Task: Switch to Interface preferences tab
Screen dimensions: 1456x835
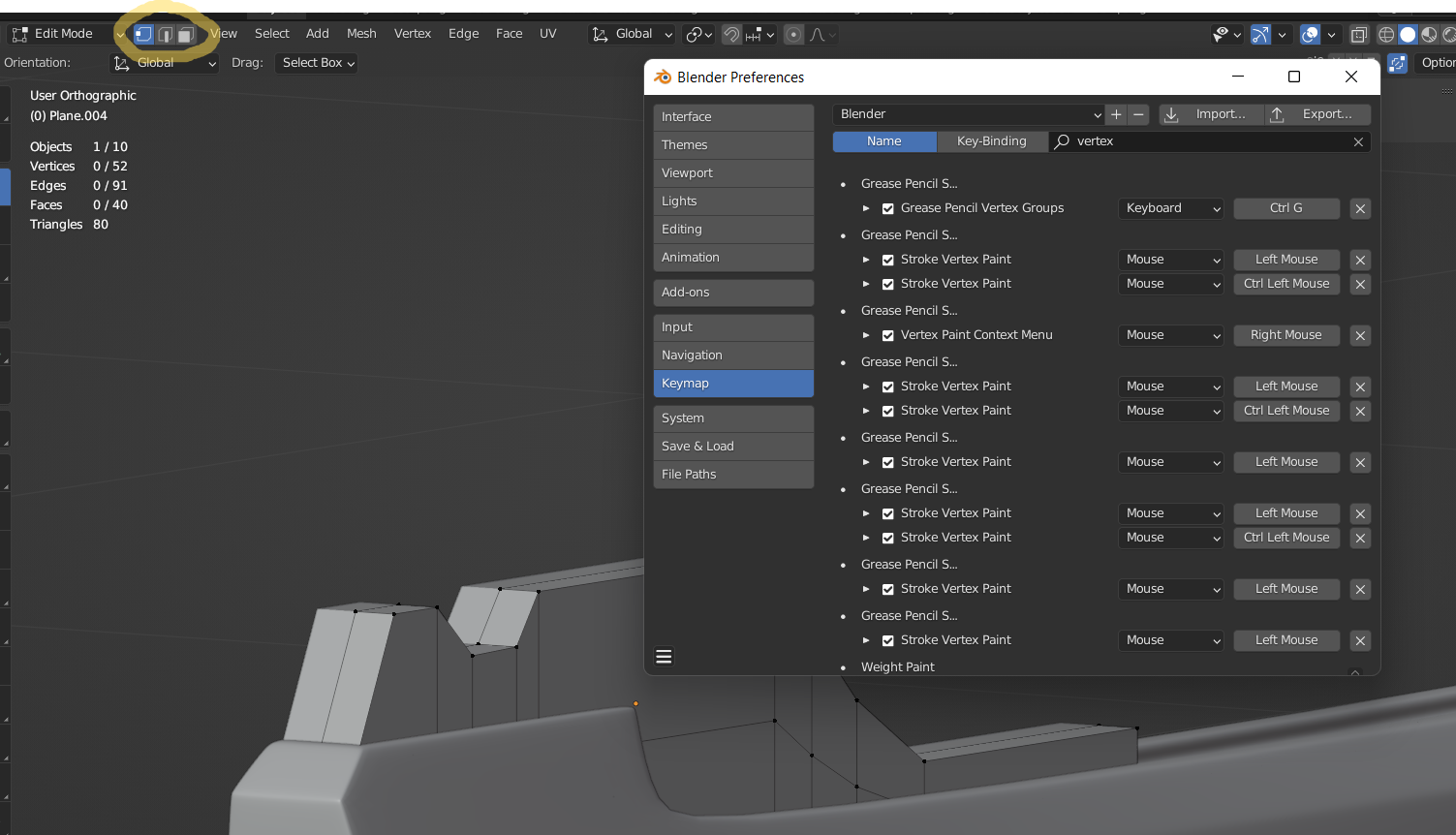Action: [x=733, y=117]
